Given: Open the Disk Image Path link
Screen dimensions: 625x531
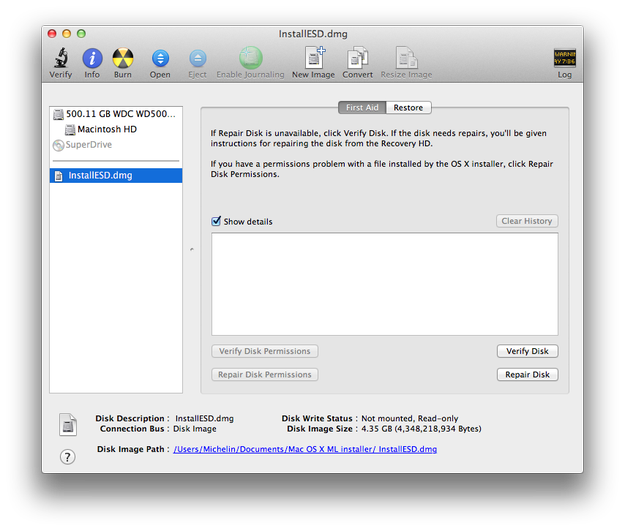Looking at the screenshot, I should tap(305, 449).
